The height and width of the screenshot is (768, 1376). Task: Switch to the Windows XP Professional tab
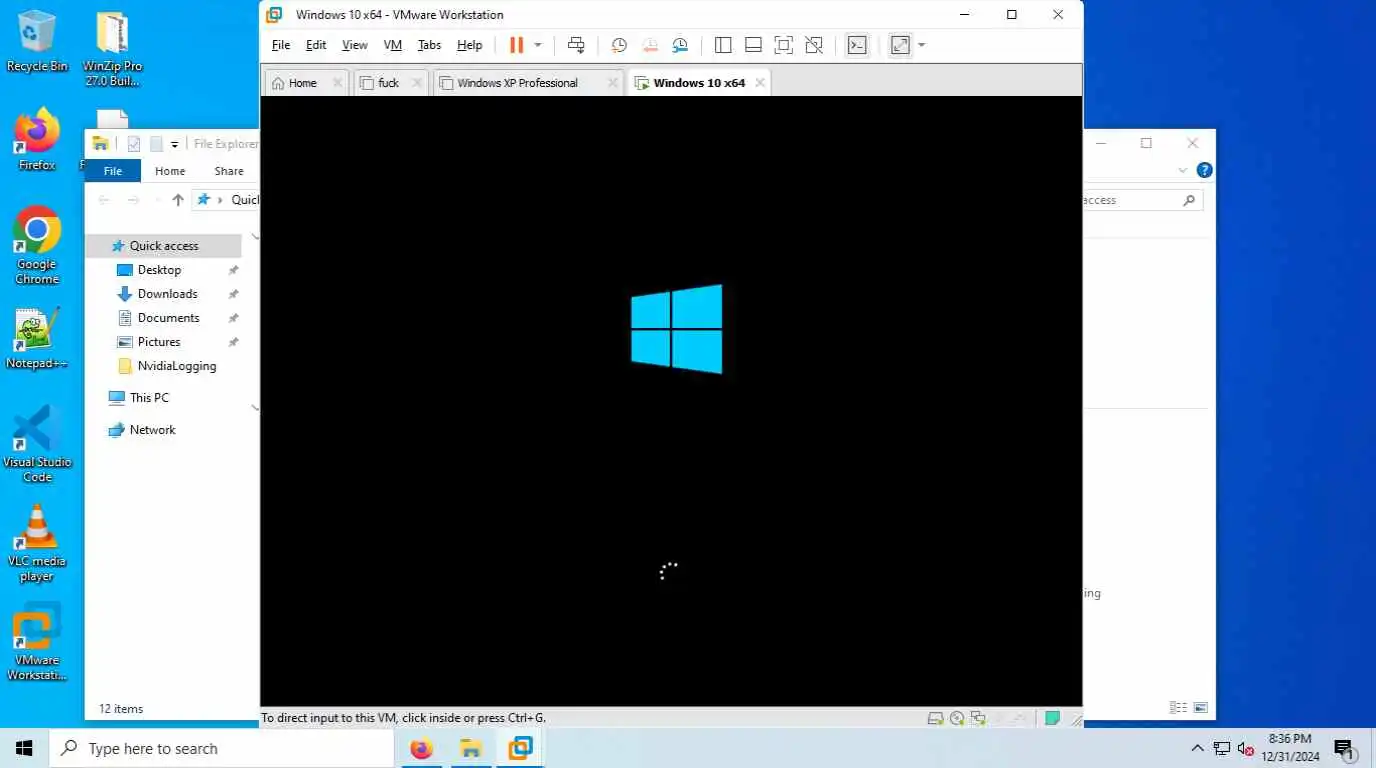point(518,83)
